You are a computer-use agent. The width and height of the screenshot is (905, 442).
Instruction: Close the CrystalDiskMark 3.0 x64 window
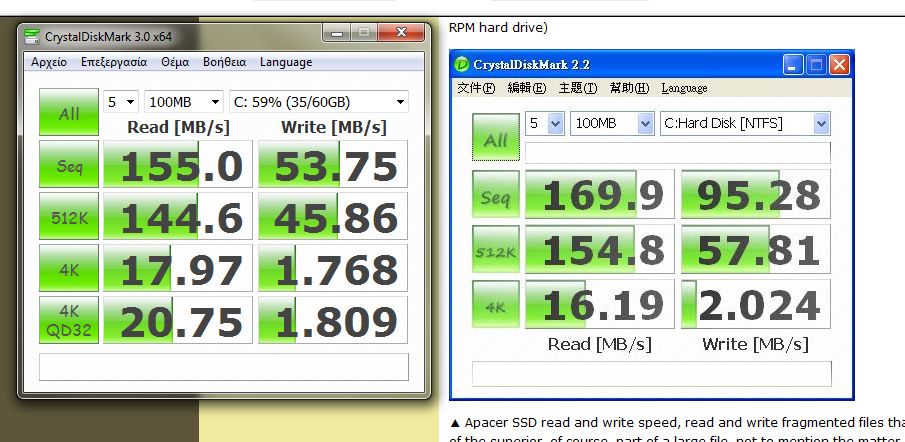coord(402,33)
